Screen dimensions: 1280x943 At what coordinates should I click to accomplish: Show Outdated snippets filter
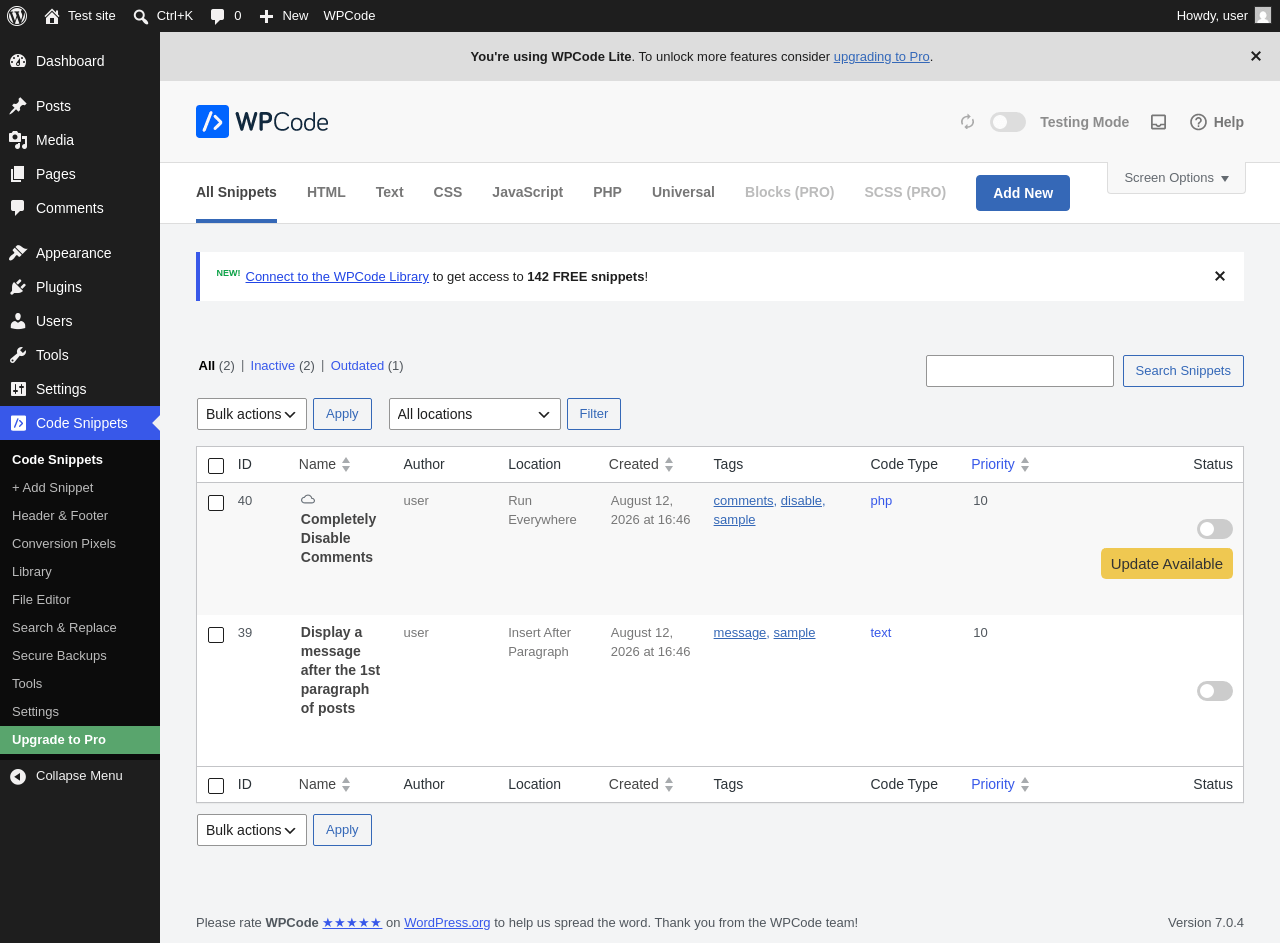coord(357,366)
